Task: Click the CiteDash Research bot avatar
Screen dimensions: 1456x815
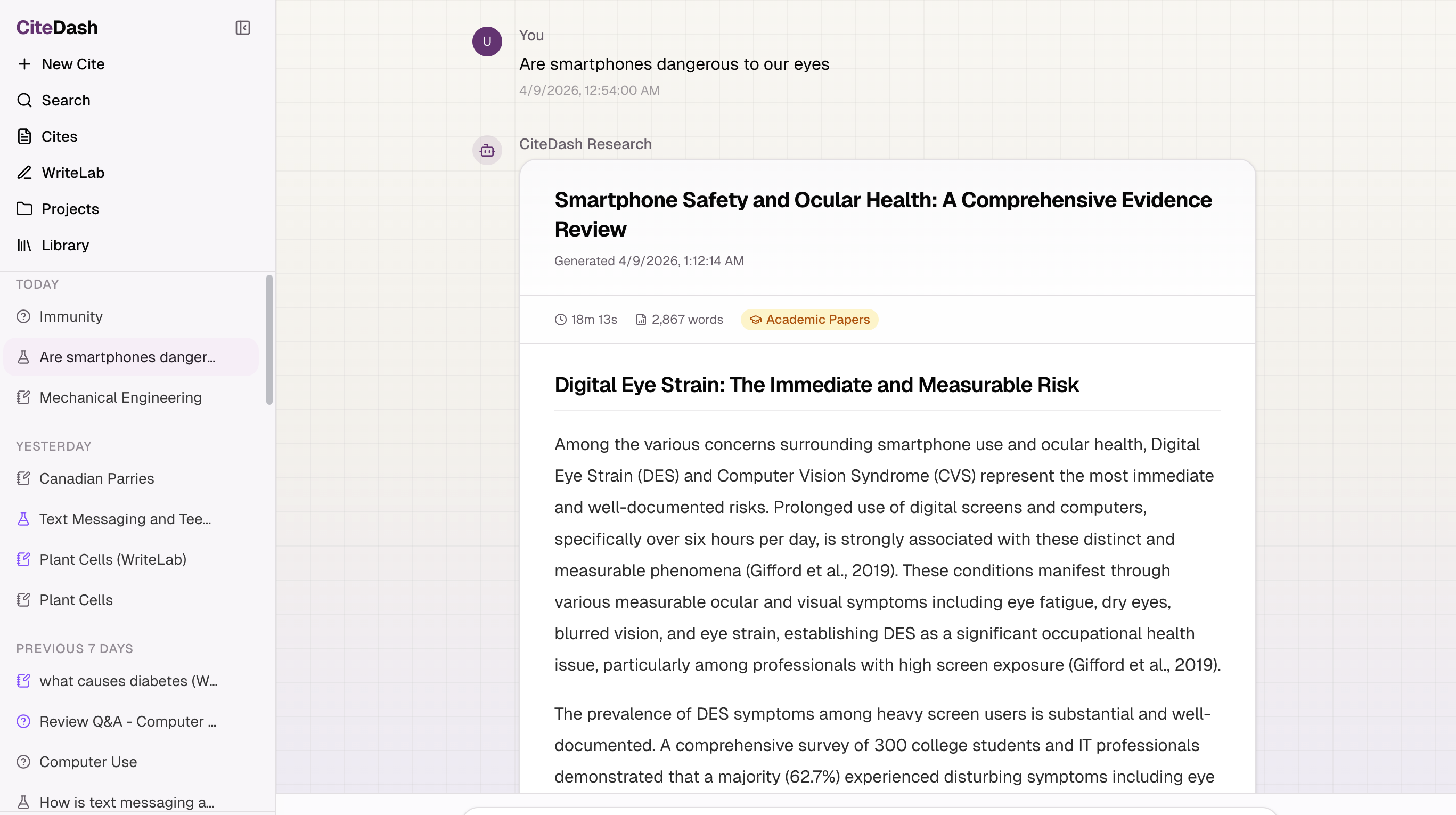Action: pos(487,150)
